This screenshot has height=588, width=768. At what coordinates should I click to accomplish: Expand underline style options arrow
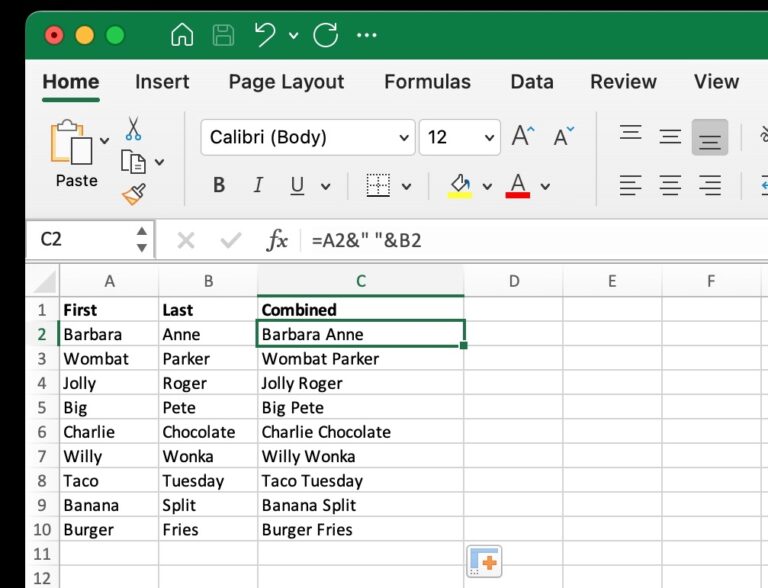click(x=325, y=186)
